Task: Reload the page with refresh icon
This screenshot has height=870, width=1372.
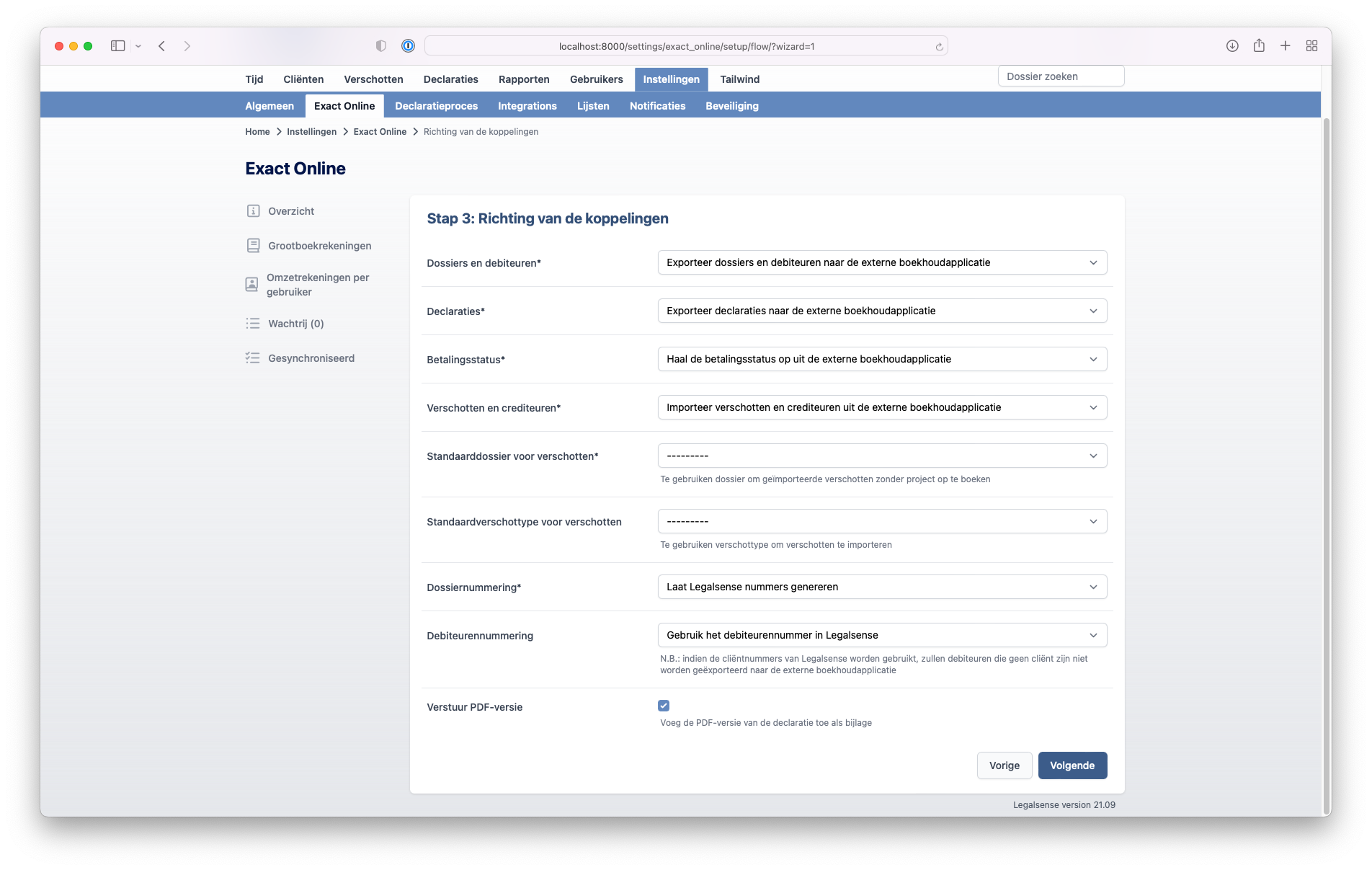Action: click(x=939, y=47)
